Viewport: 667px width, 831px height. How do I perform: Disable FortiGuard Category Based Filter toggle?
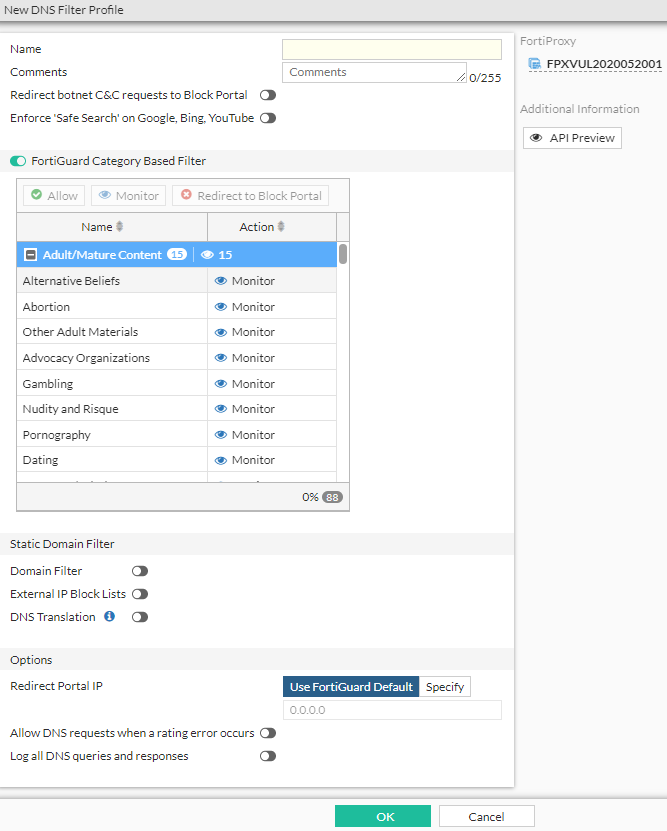click(18, 161)
